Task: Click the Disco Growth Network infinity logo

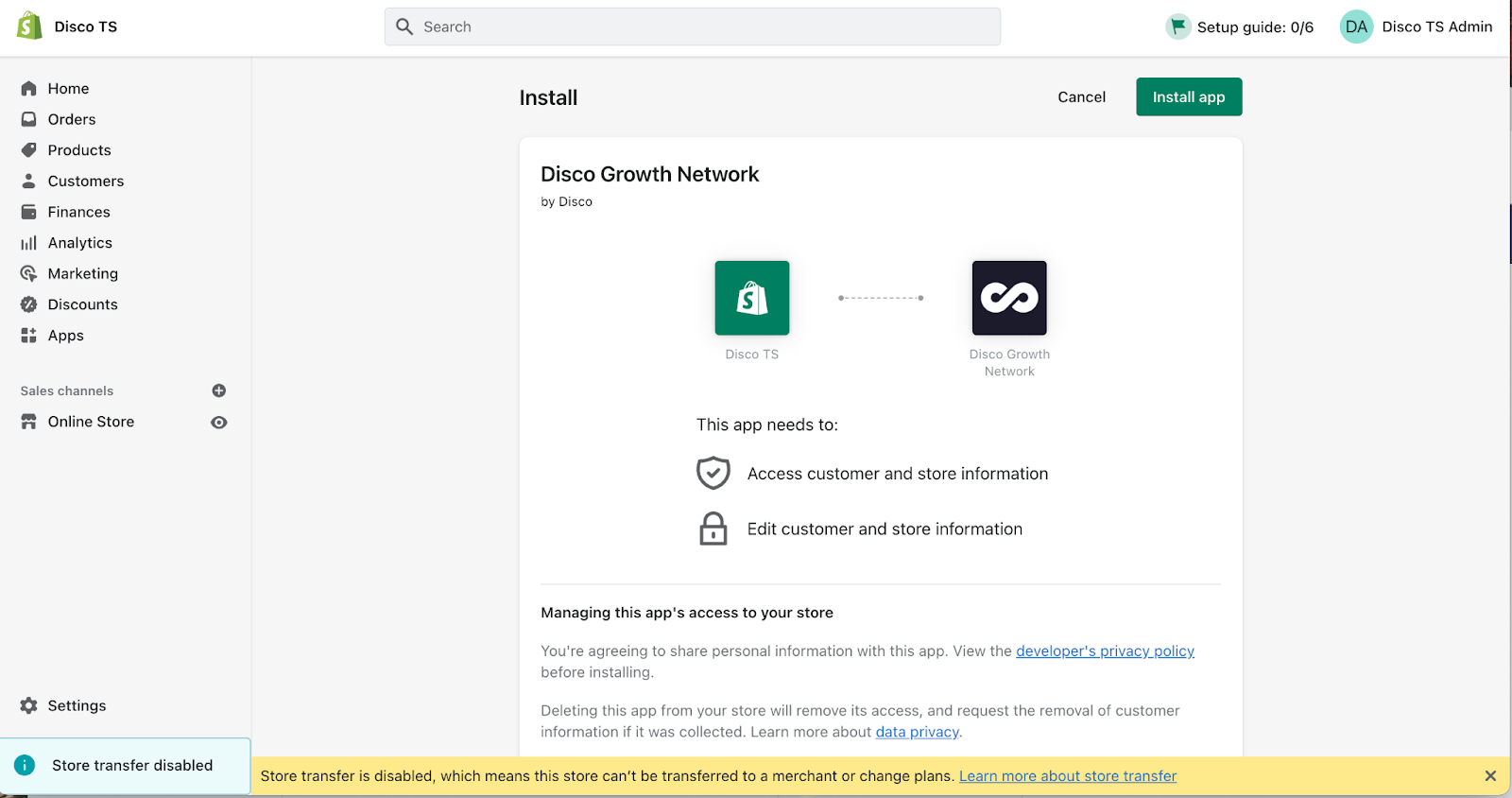Action: tap(1009, 298)
